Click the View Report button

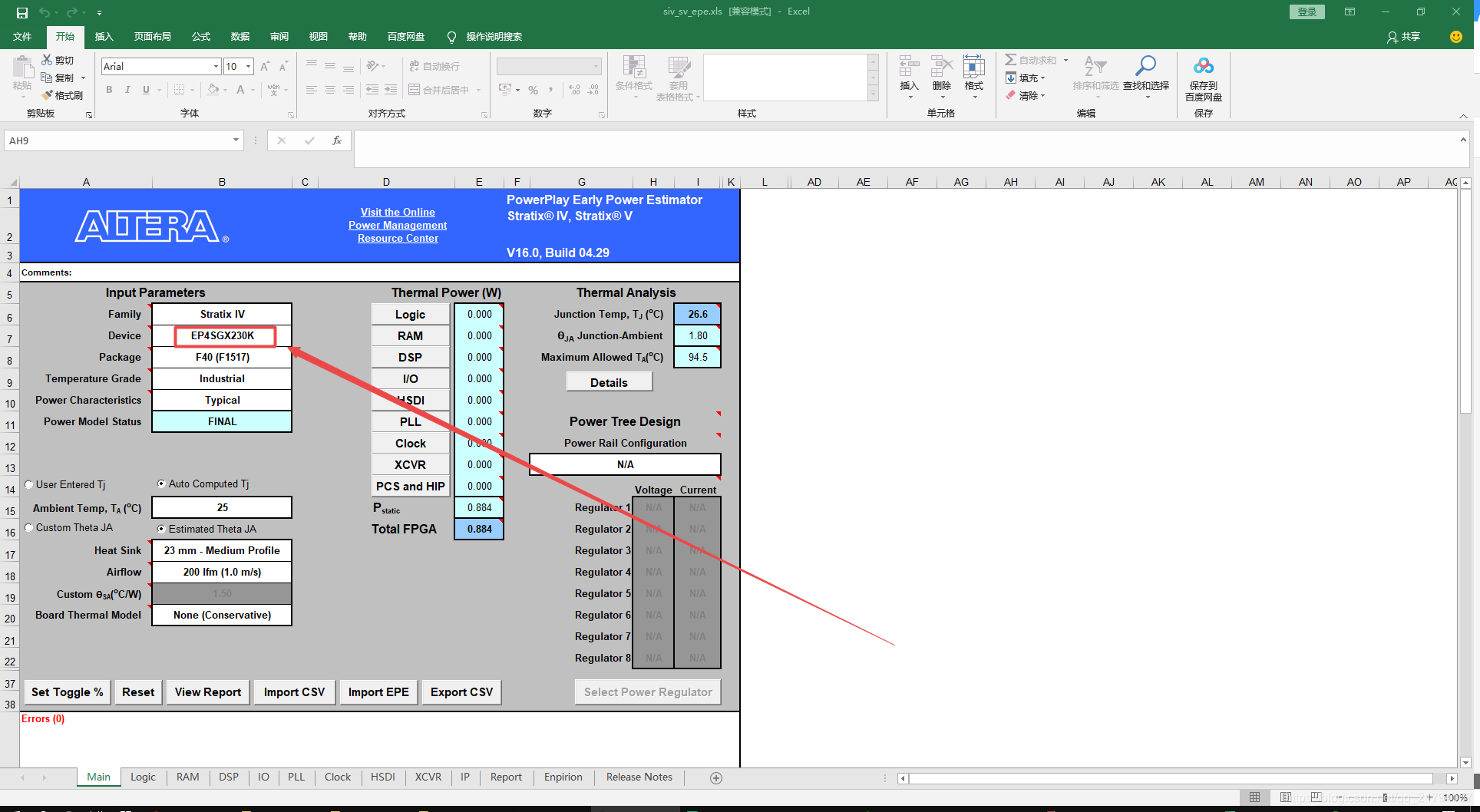point(208,692)
